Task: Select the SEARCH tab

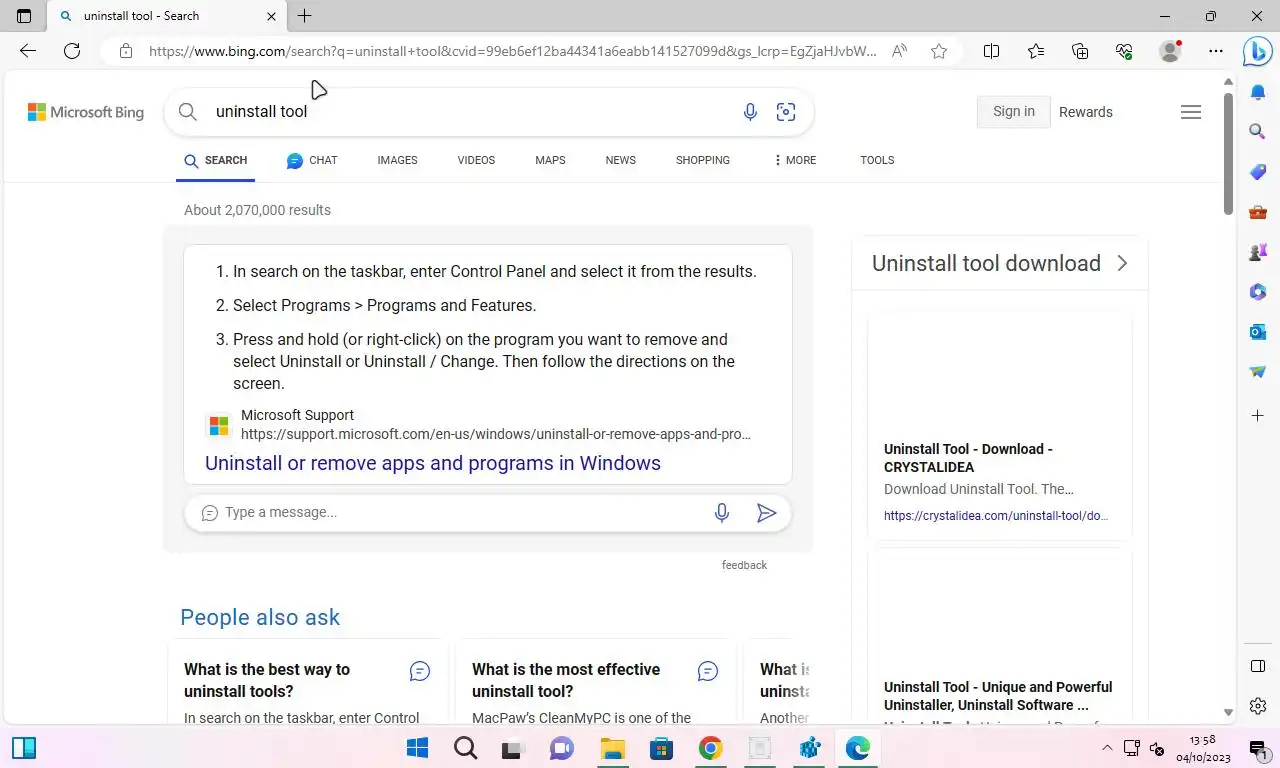Action: (x=215, y=160)
